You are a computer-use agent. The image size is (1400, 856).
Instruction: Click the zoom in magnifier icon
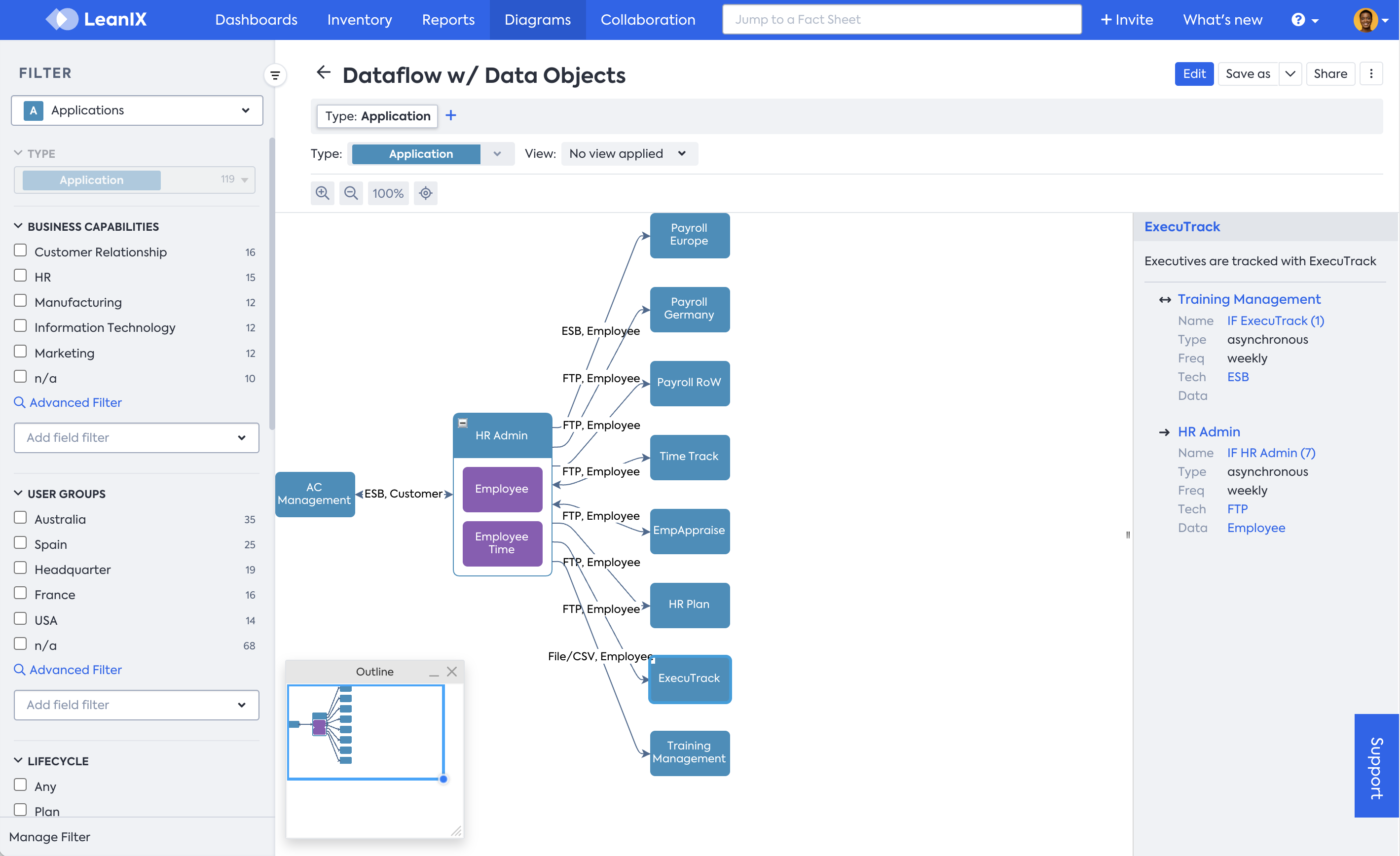(322, 193)
